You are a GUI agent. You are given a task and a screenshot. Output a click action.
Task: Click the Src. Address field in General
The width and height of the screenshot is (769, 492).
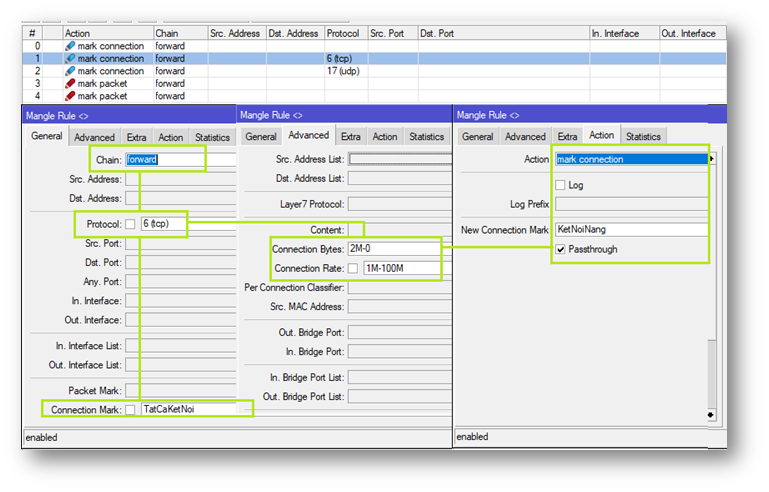[180, 180]
